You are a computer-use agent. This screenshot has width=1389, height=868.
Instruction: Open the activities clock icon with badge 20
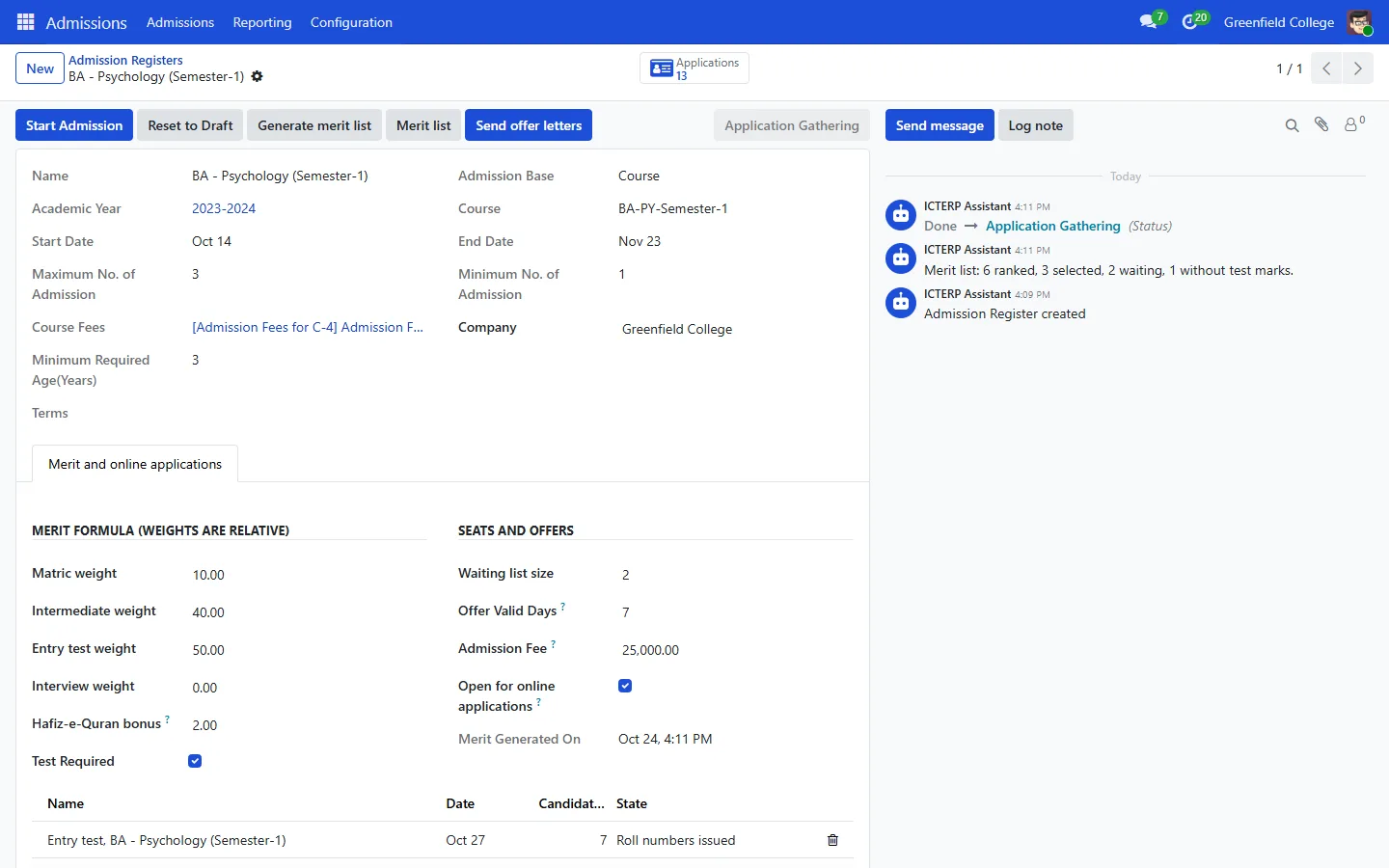pos(1194,21)
